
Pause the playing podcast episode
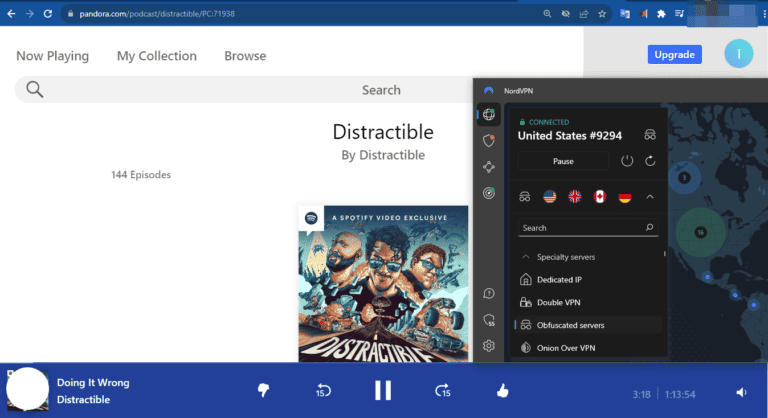[x=383, y=391]
